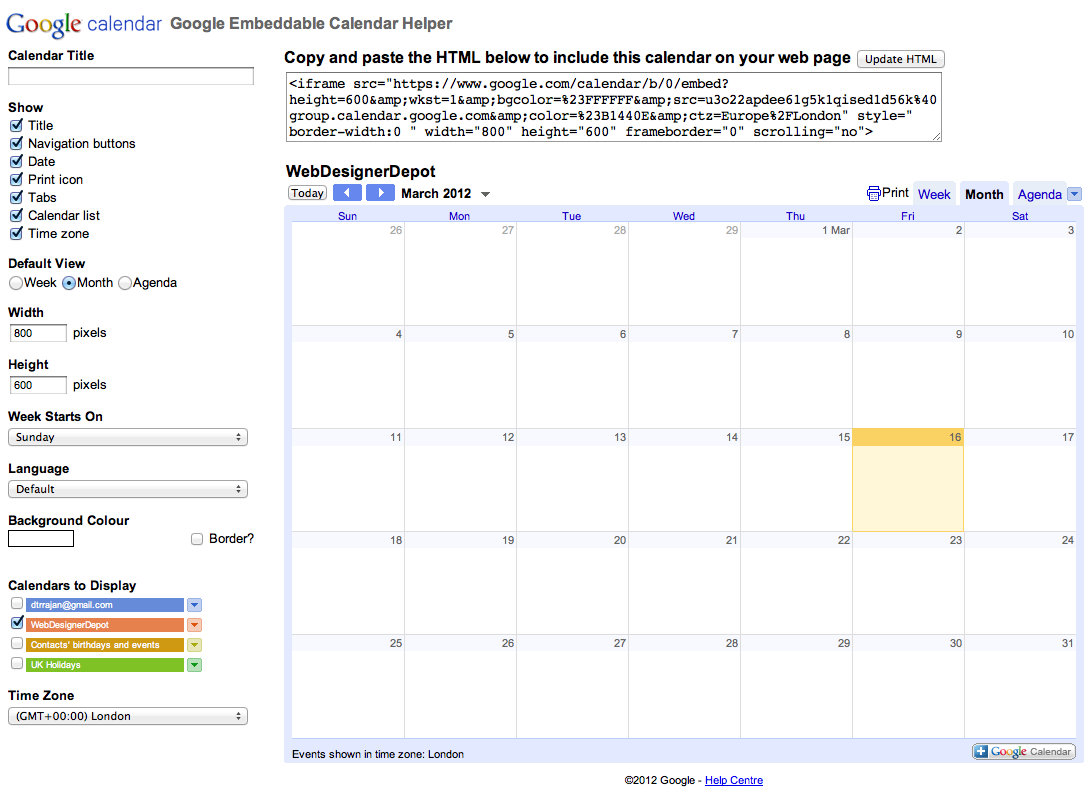Switch to the Week tab
This screenshot has width=1091, height=800.
pos(934,194)
